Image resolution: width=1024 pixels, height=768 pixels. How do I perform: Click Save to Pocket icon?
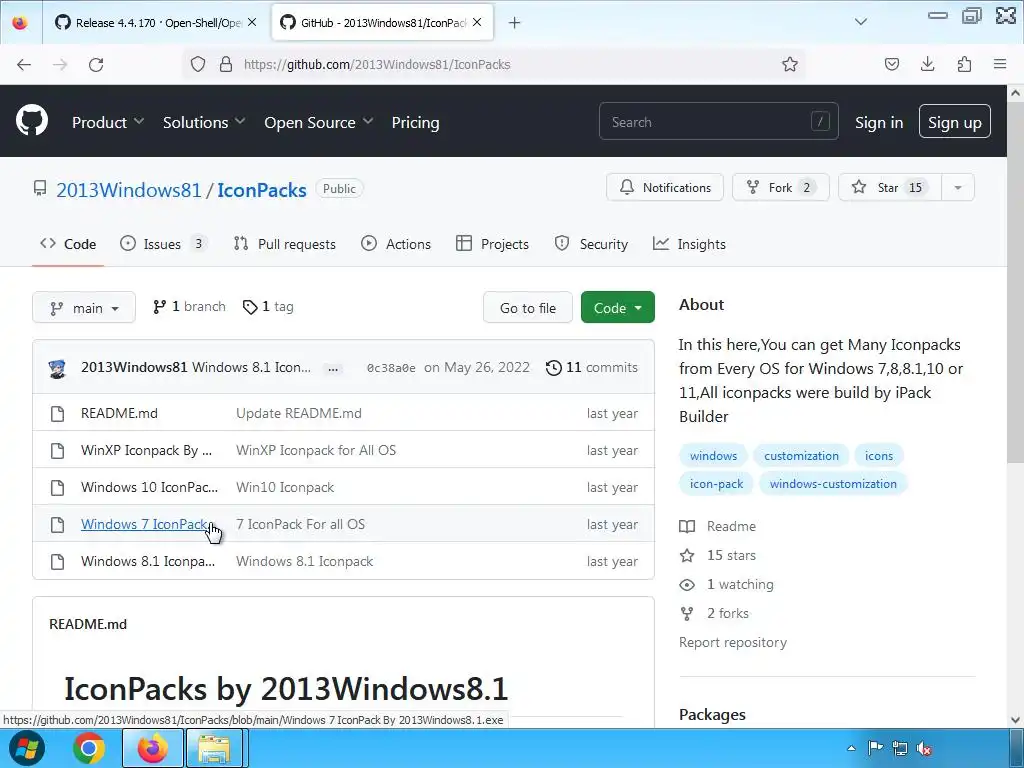tap(891, 64)
